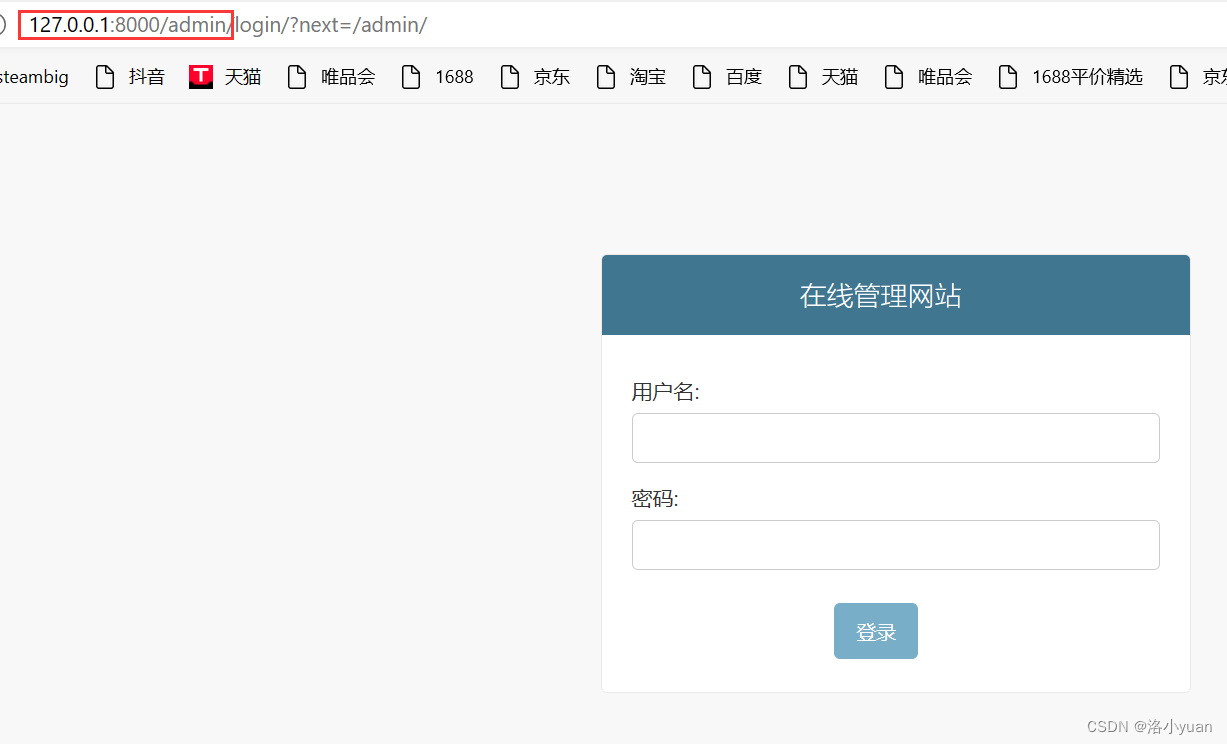Screen dimensions: 1227x744
Task: Focus the 用户名 input field
Action: tap(895, 438)
